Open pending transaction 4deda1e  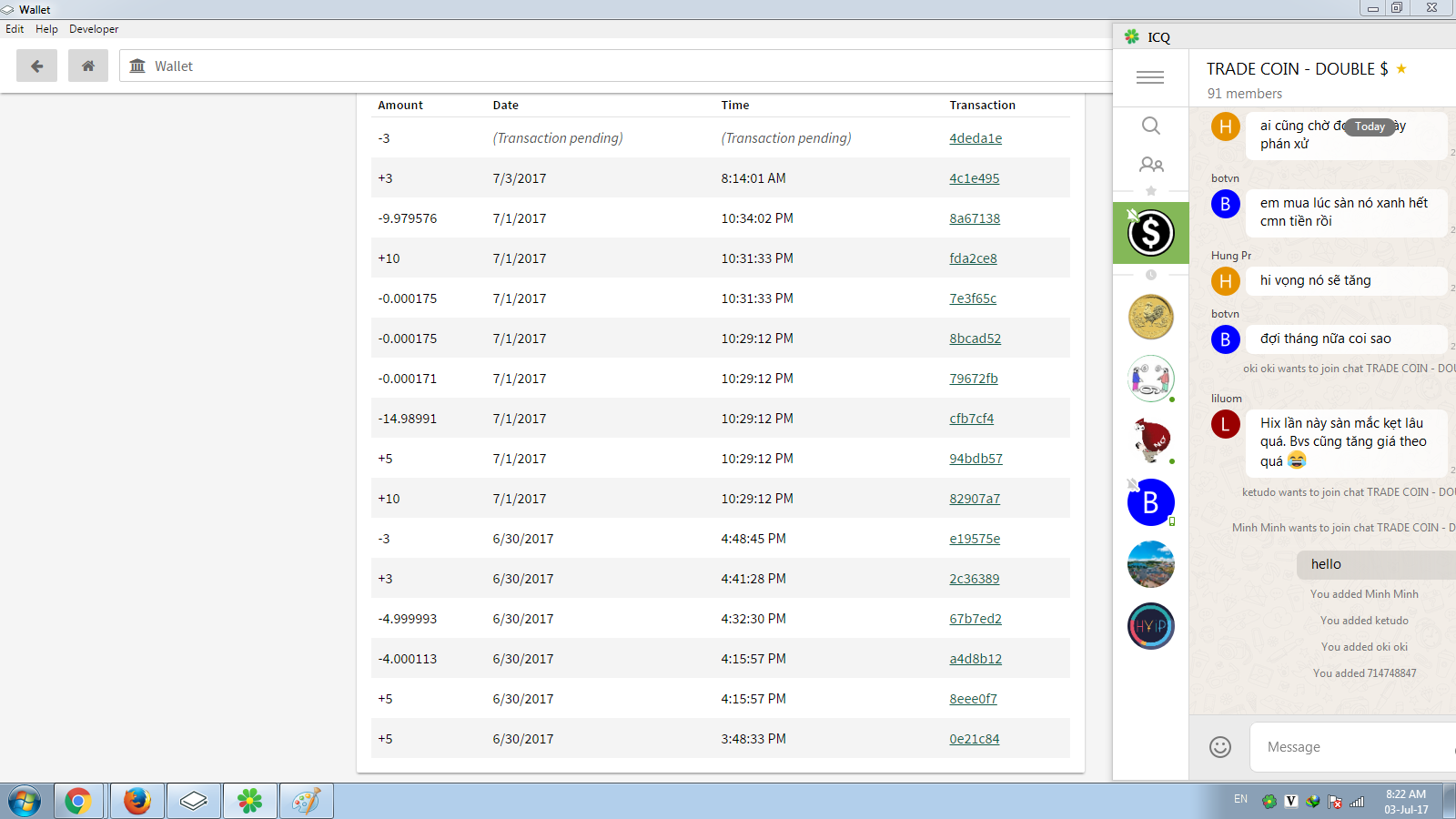tap(976, 138)
